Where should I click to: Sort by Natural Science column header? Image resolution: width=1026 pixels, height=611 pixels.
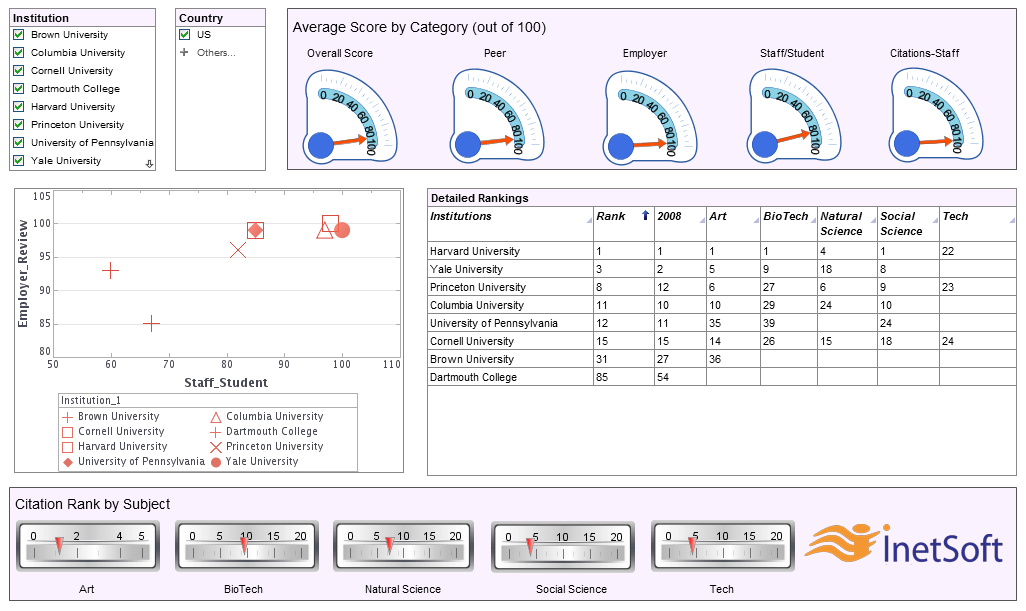coord(847,224)
